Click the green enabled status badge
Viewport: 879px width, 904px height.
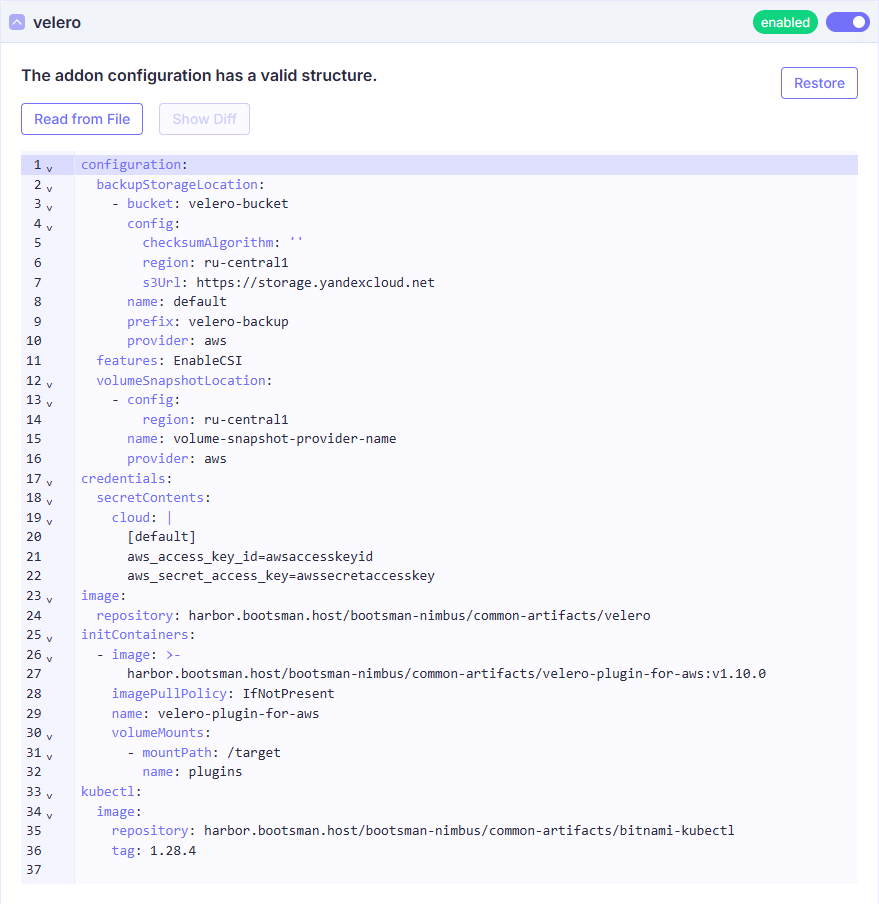[785, 22]
